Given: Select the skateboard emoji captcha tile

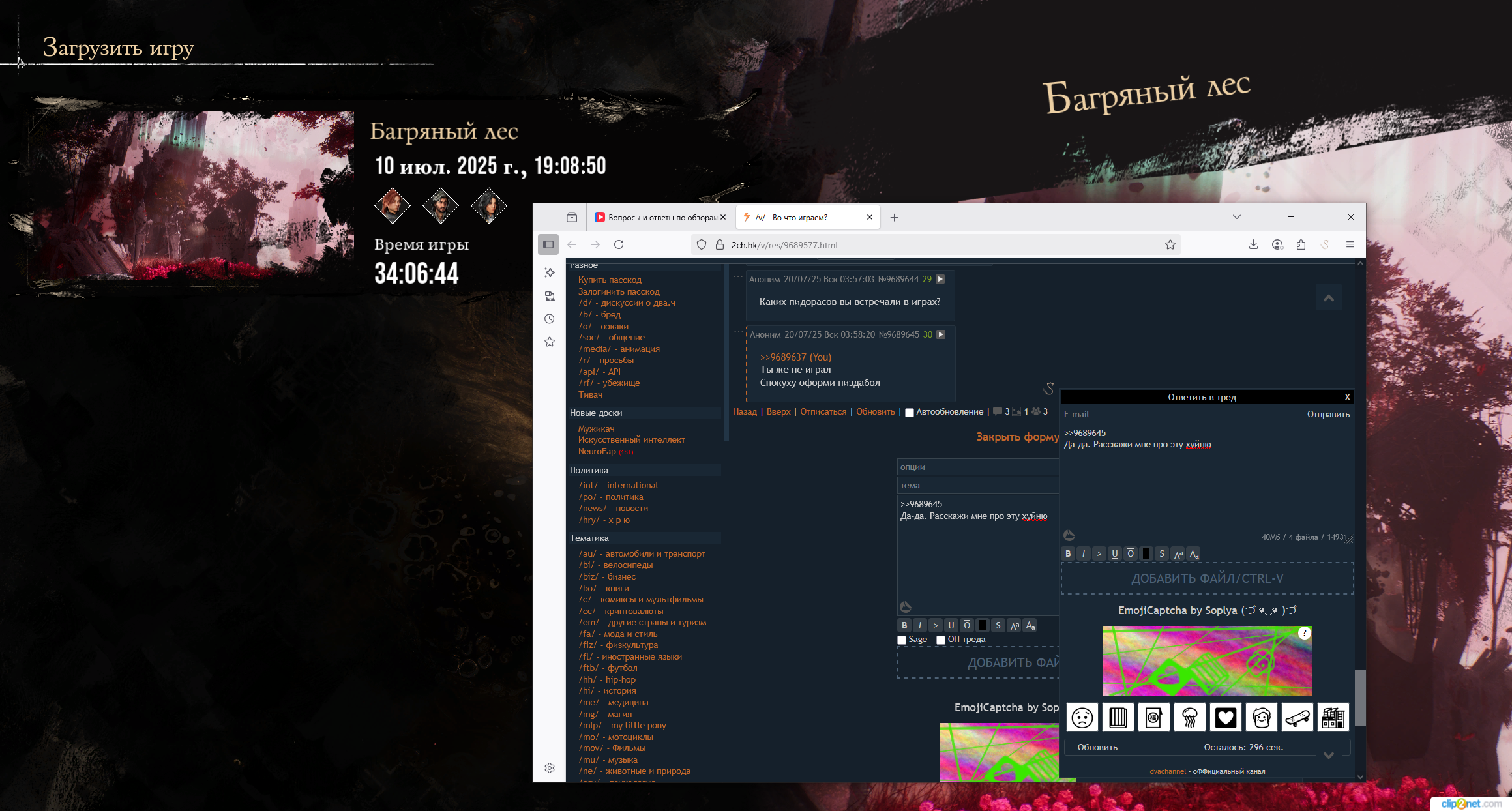Looking at the screenshot, I should click(x=1297, y=718).
